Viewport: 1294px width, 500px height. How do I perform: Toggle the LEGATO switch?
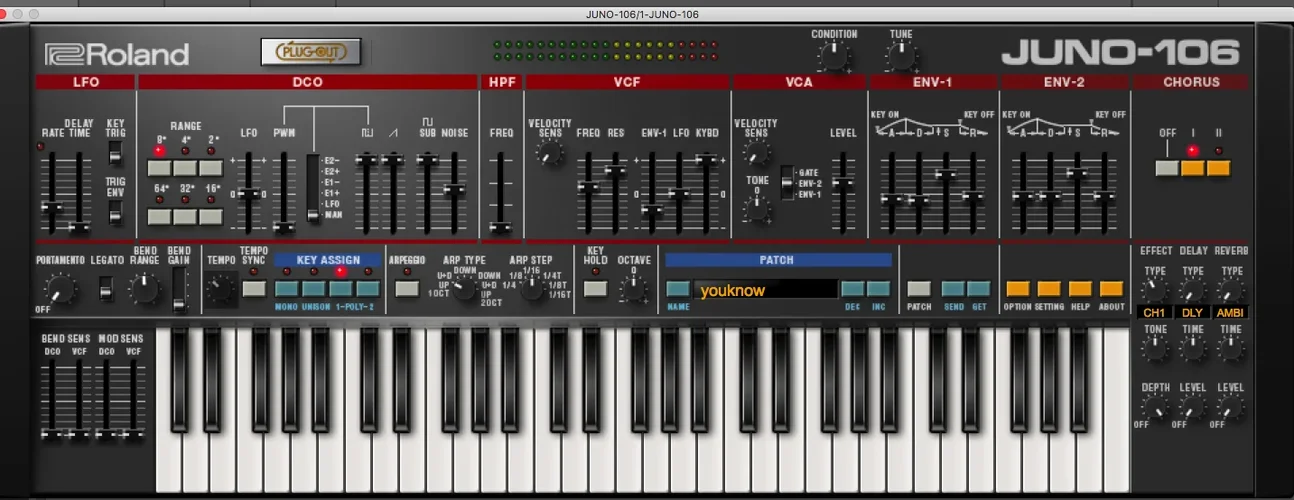[x=106, y=290]
